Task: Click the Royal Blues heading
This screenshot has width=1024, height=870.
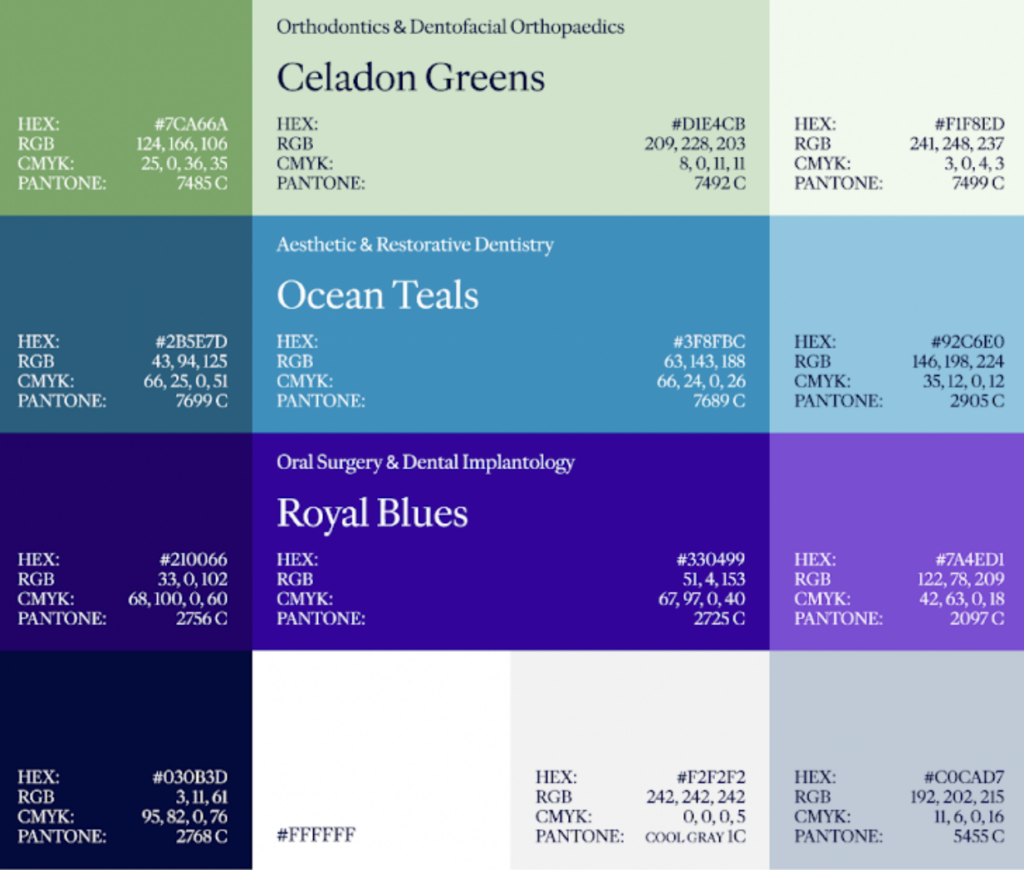Action: [x=372, y=513]
